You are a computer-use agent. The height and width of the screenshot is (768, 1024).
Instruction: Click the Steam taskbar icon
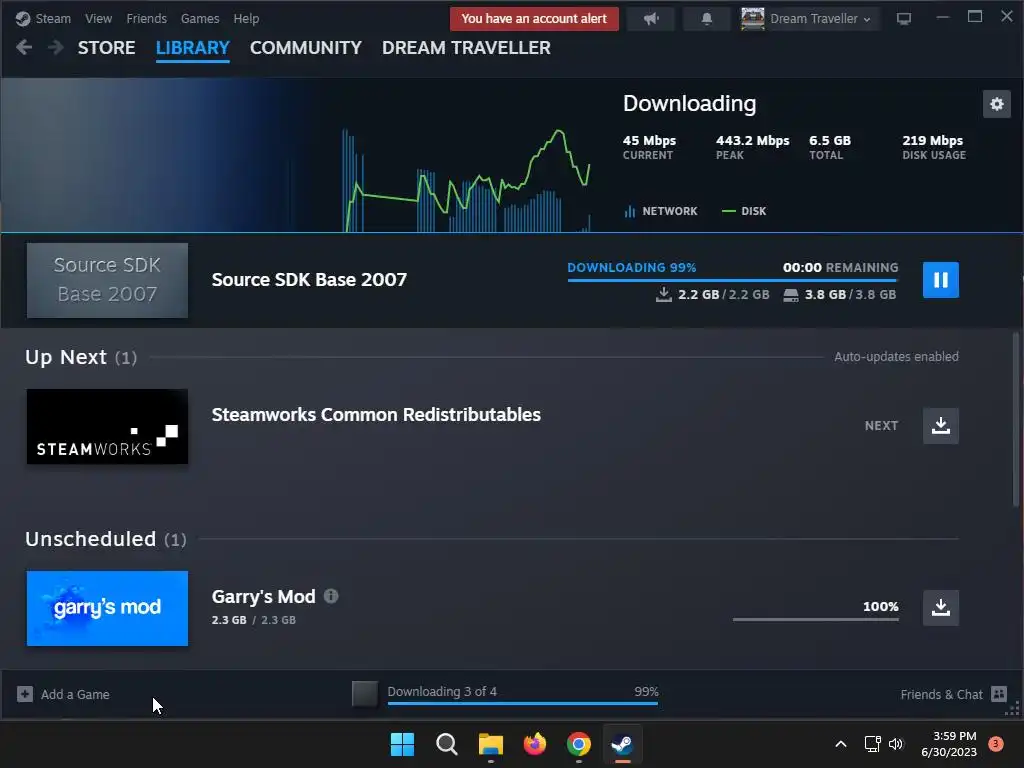tap(622, 744)
